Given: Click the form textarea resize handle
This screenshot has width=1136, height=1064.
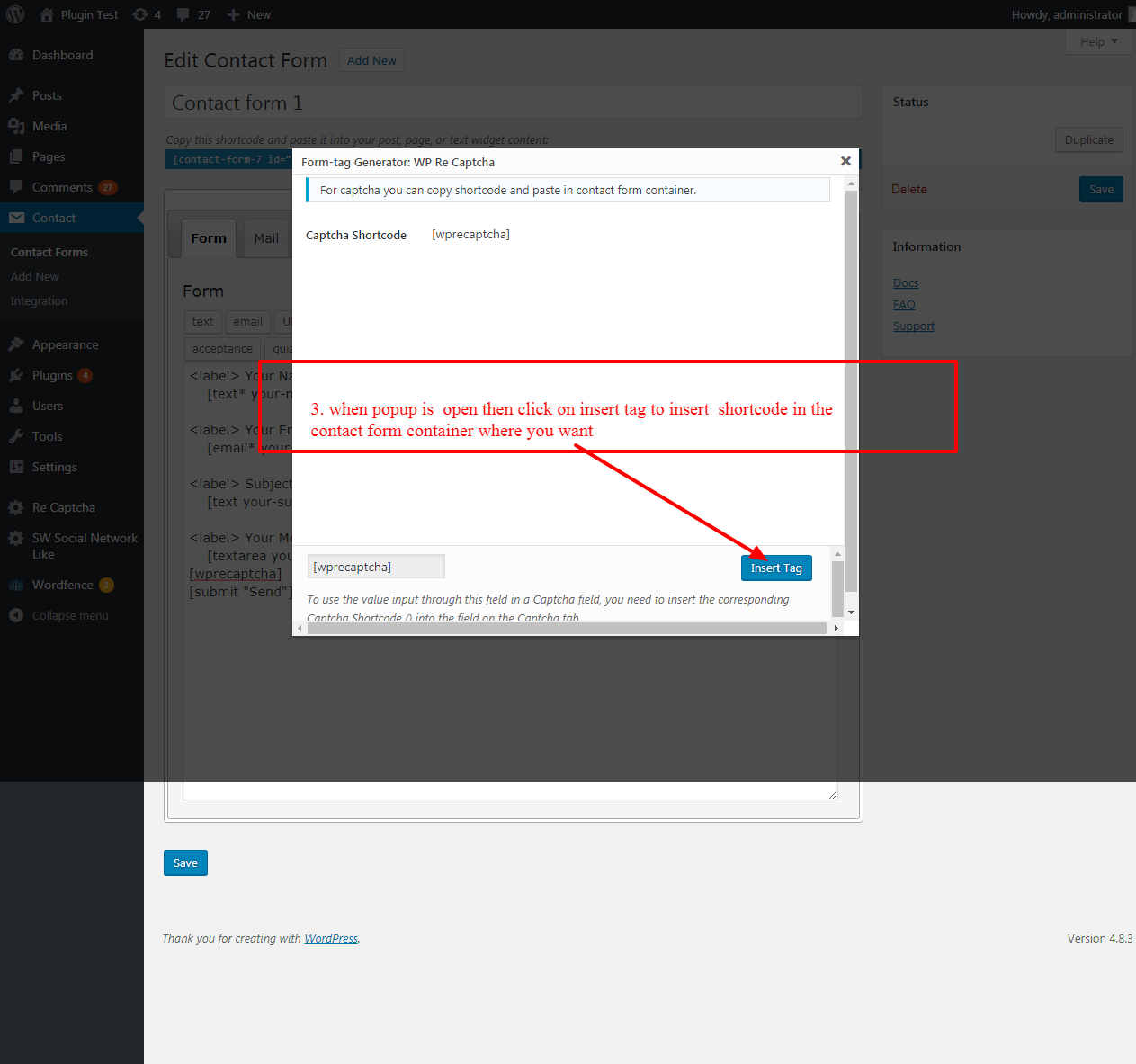Looking at the screenshot, I should (x=833, y=794).
